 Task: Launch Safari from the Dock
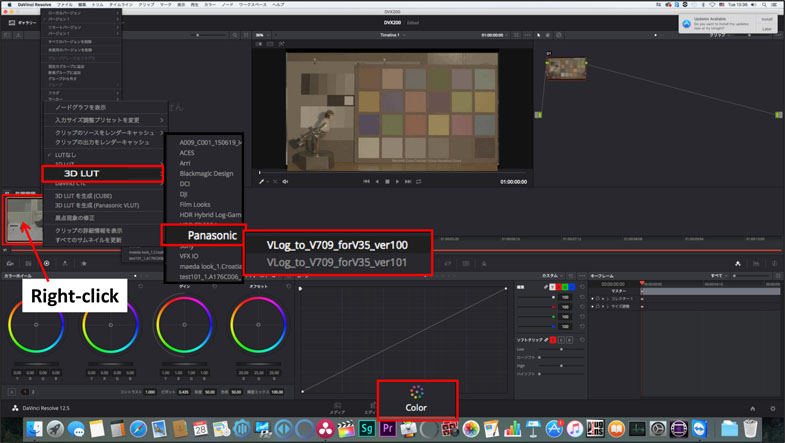[x=138, y=429]
